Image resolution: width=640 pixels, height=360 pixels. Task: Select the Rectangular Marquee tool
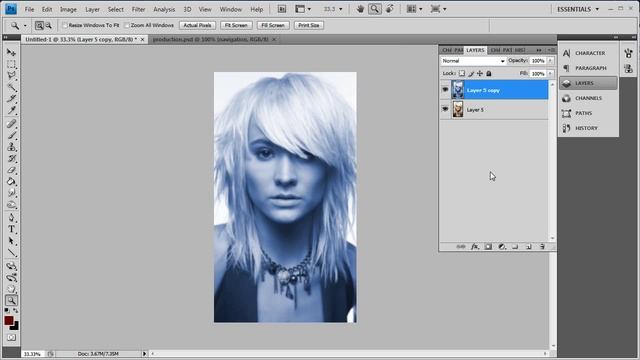[11, 64]
